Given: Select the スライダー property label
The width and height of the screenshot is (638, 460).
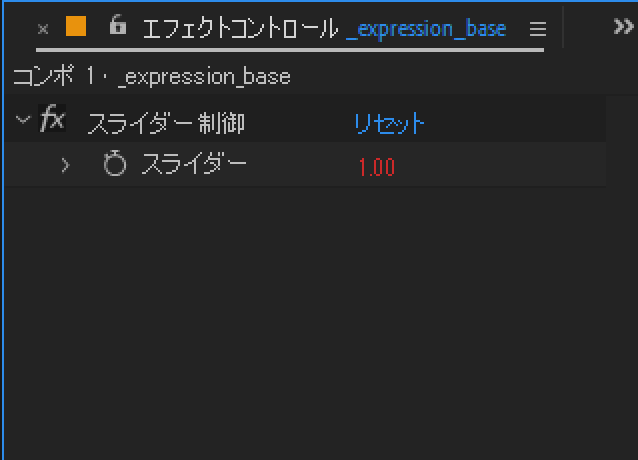Looking at the screenshot, I should 193,165.
